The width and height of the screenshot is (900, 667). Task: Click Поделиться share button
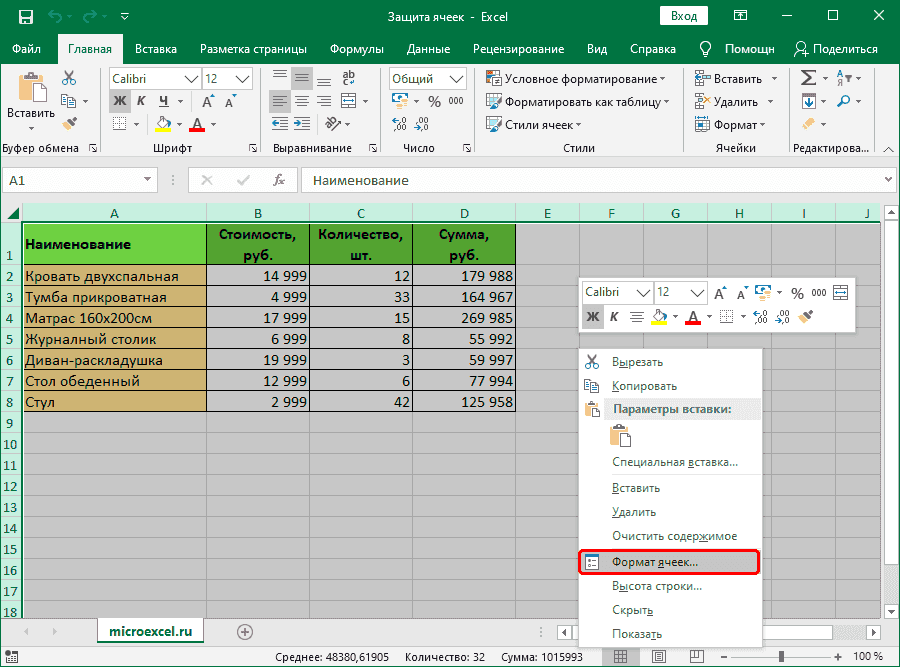point(835,49)
